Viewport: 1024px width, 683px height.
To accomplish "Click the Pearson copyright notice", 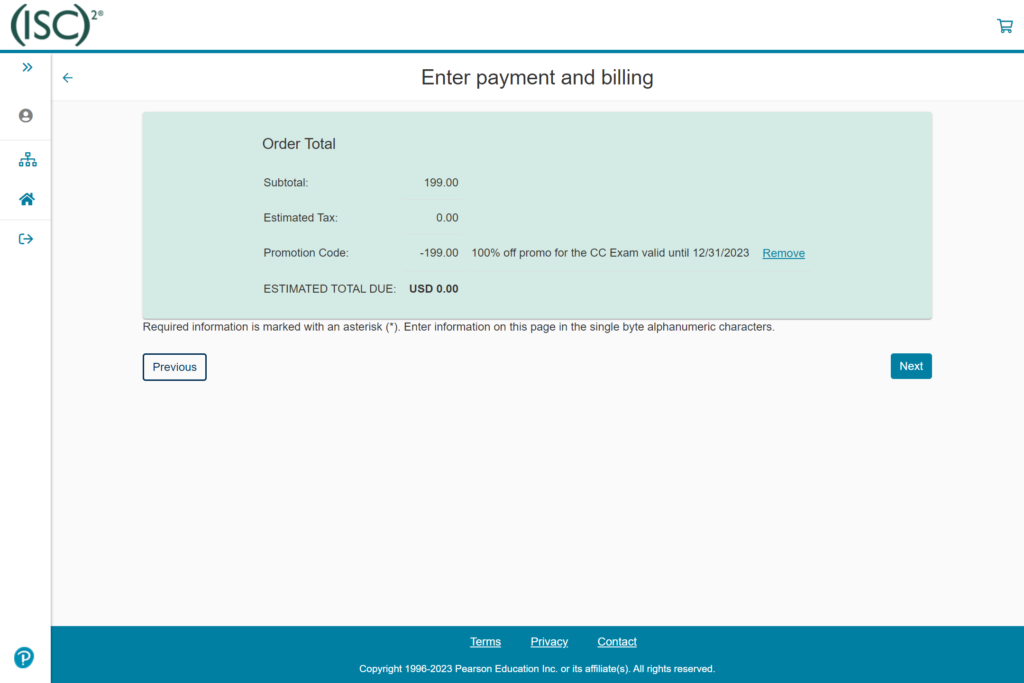I will (537, 669).
